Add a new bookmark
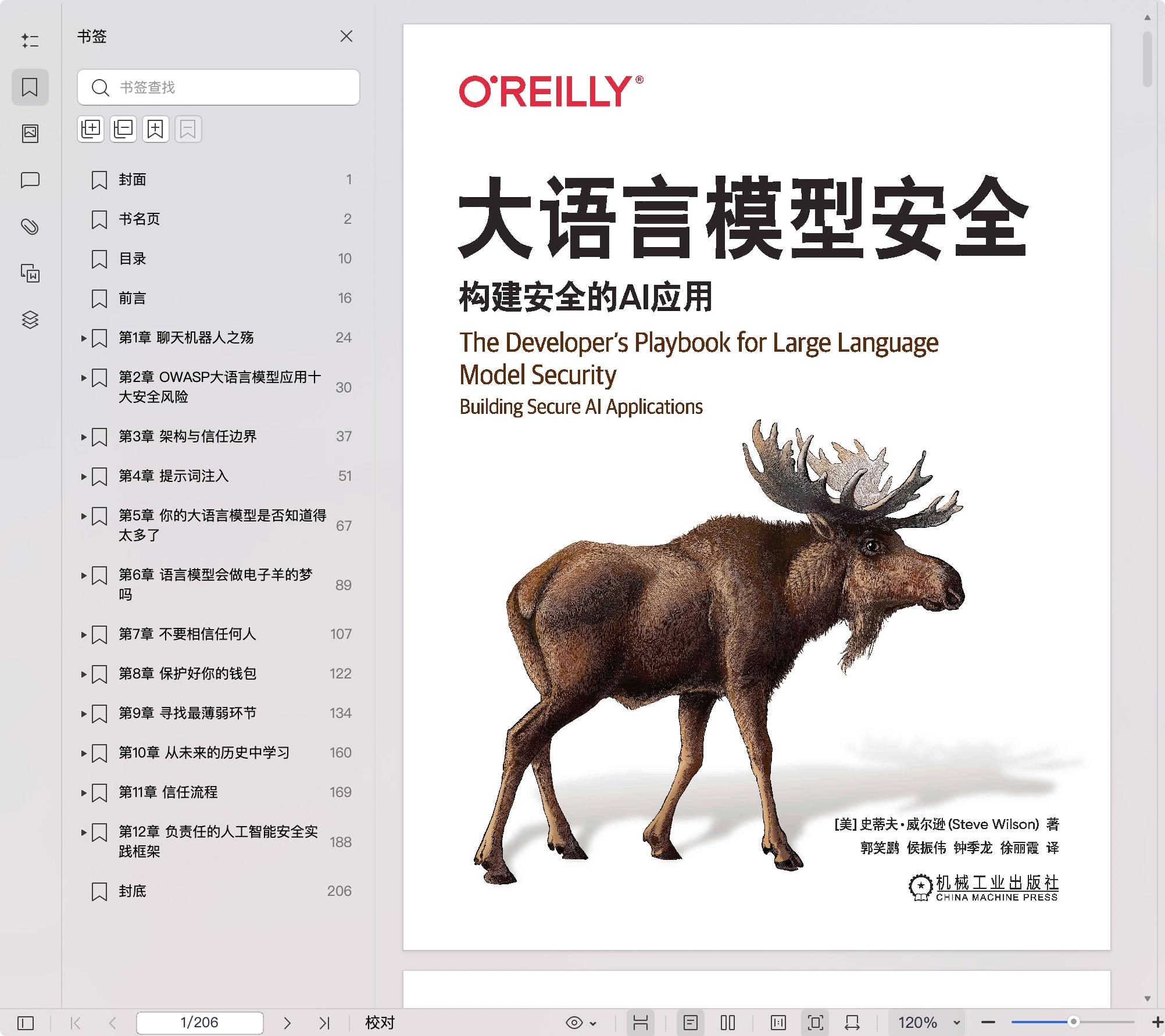The image size is (1165, 1036). pos(155,129)
